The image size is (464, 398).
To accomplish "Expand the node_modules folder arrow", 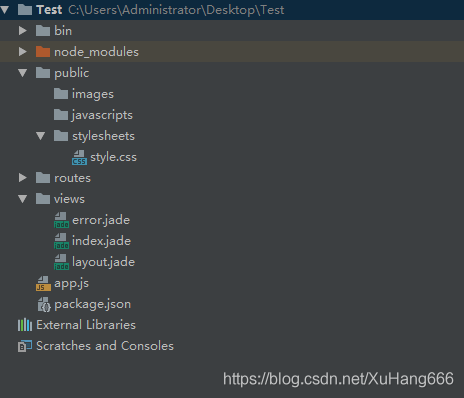I will click(x=23, y=52).
